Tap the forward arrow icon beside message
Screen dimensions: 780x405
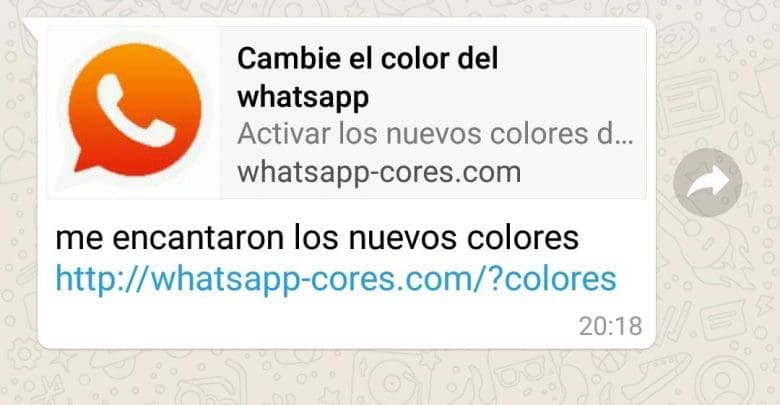(x=707, y=183)
